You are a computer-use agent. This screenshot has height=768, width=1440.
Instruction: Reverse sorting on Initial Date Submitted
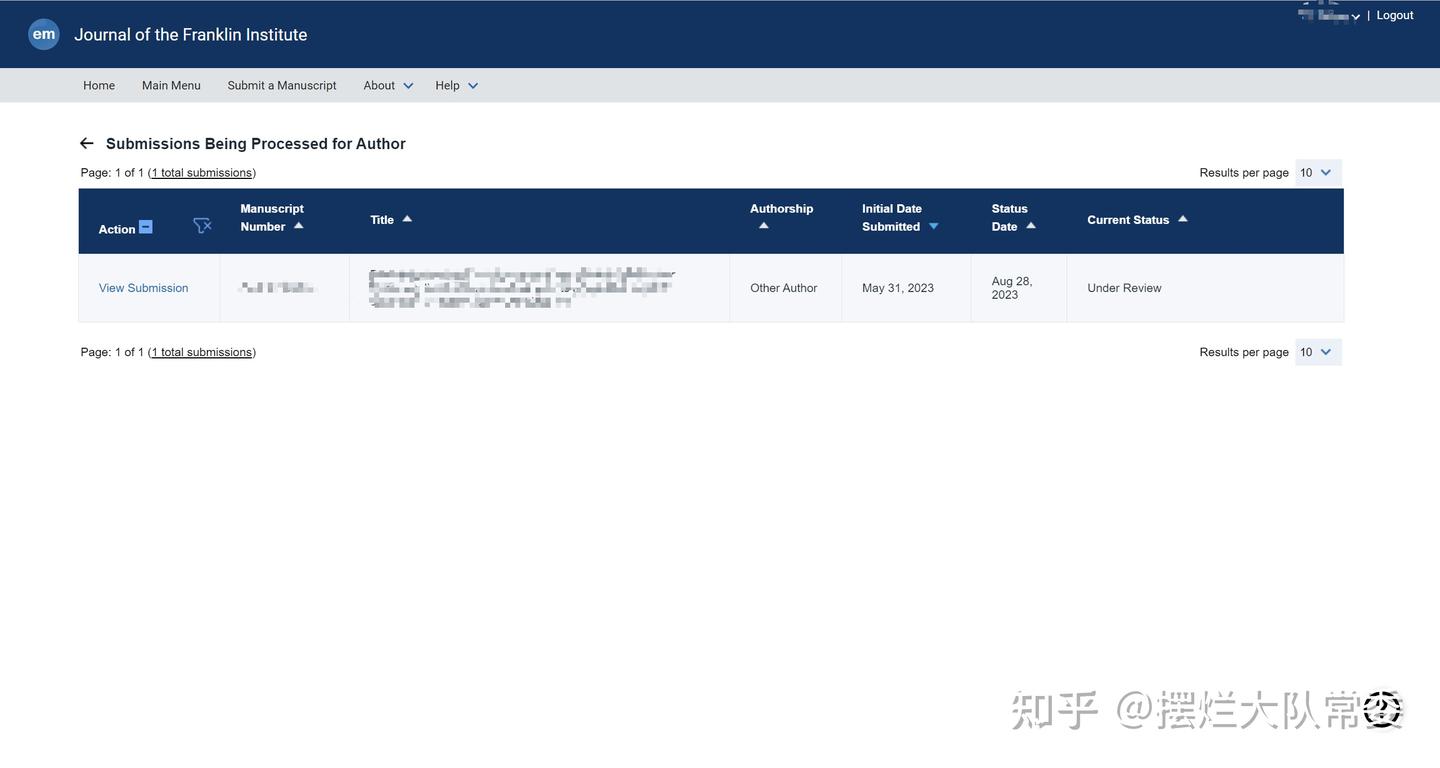point(932,226)
